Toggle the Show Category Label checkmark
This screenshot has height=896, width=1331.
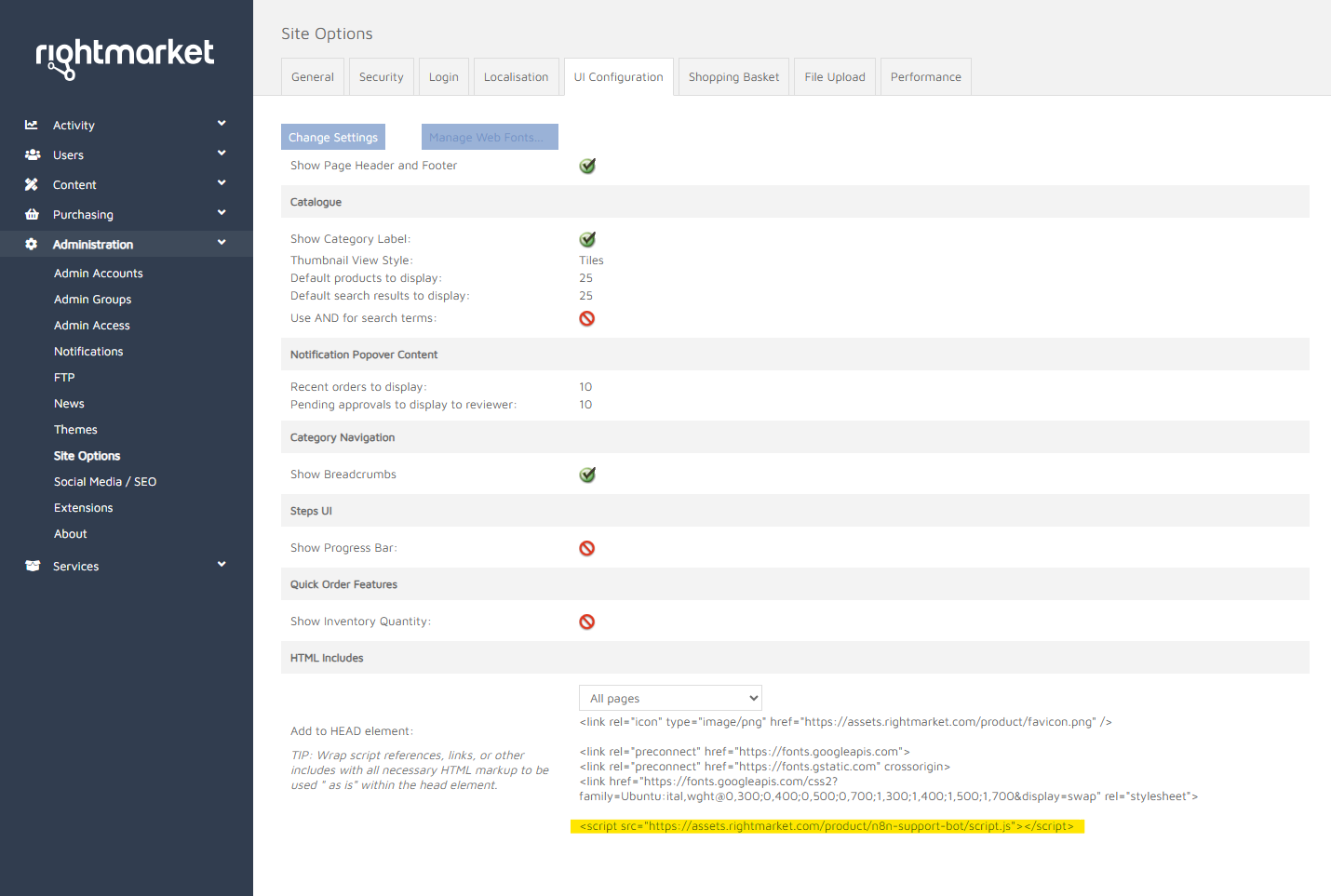(587, 239)
